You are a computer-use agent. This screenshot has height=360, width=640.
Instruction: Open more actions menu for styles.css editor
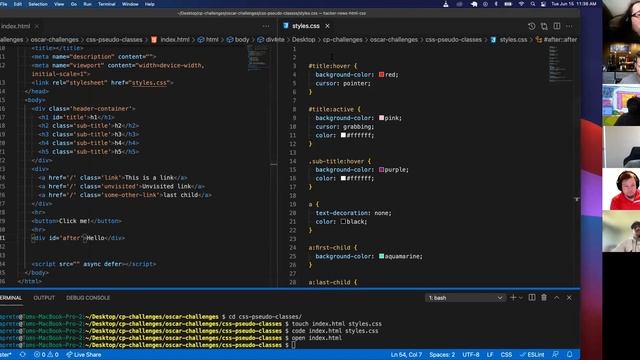pyautogui.click(x=569, y=26)
